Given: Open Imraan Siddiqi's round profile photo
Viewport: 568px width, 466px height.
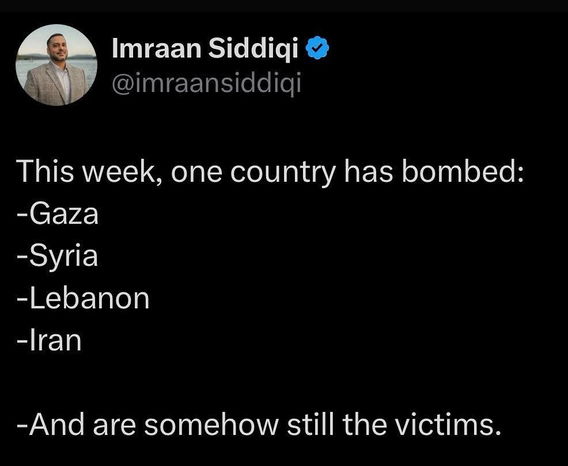Looking at the screenshot, I should point(56,65).
